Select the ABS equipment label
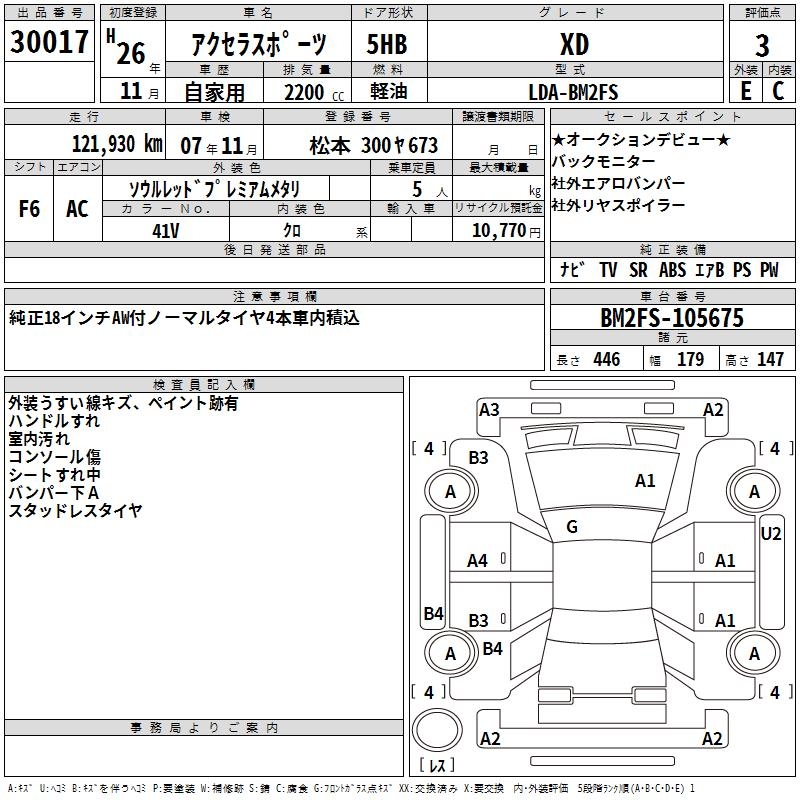This screenshot has height=800, width=800. pos(672,269)
